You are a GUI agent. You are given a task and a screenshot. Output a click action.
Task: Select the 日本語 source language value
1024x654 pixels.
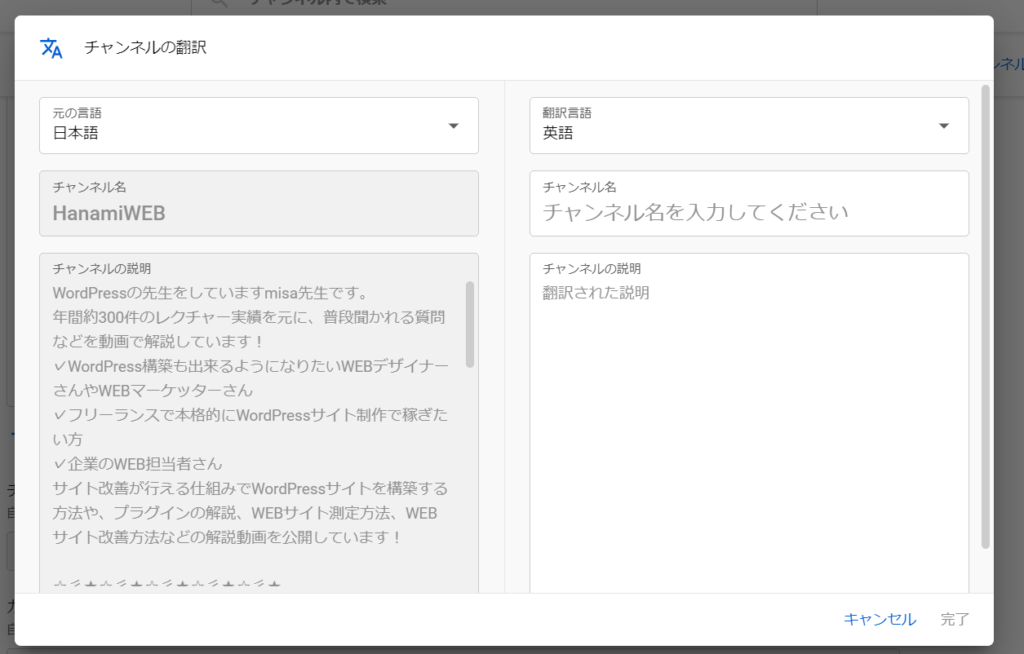[x=76, y=133]
